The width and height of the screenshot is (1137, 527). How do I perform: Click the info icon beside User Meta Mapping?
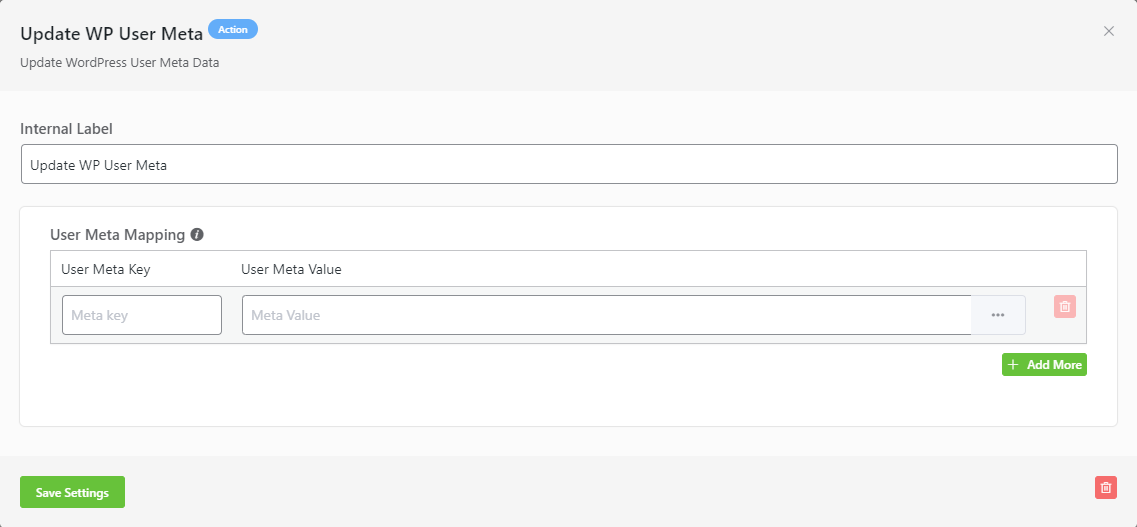[x=197, y=235]
